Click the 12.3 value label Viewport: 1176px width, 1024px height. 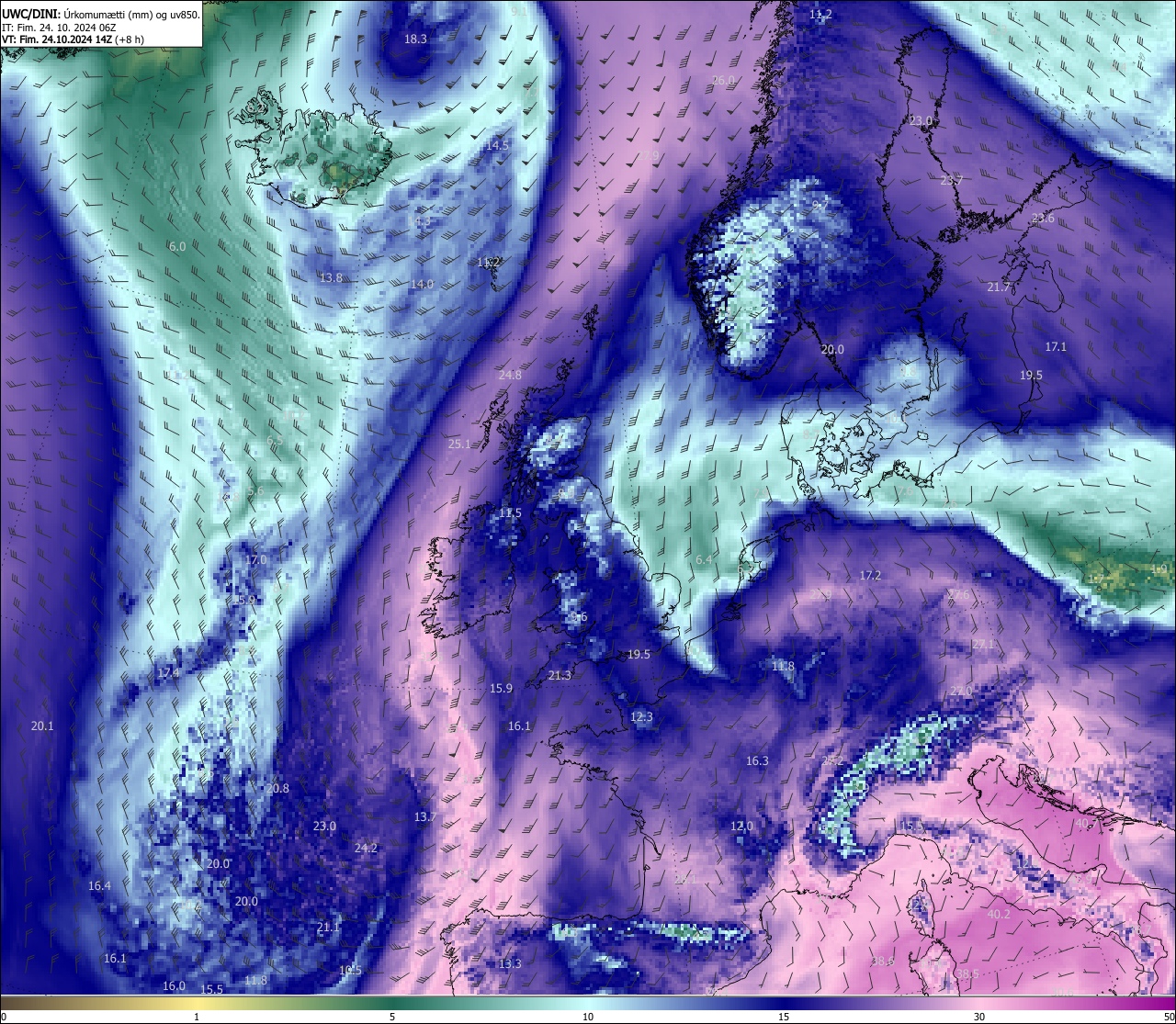pos(641,716)
